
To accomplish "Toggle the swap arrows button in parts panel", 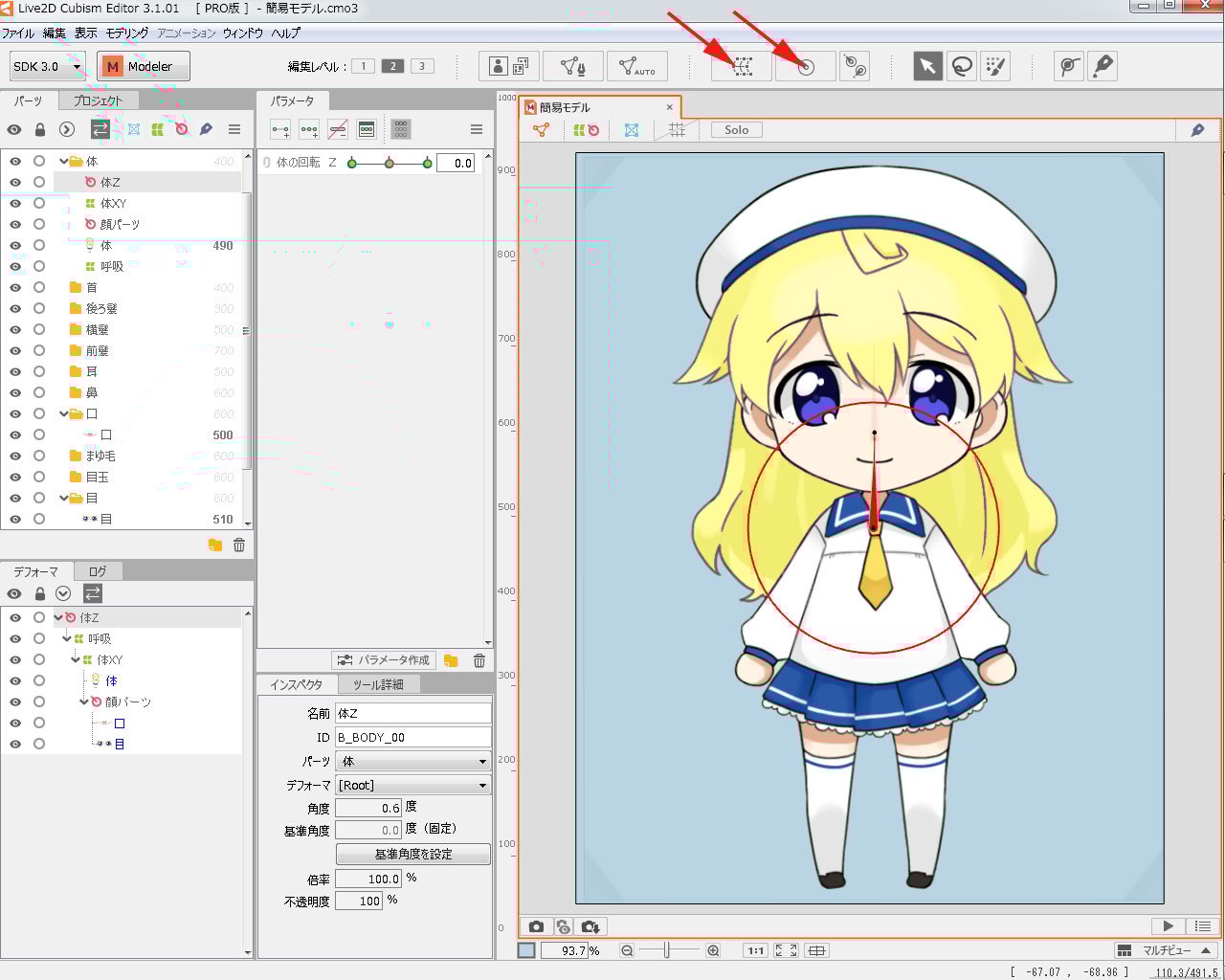I will (100, 129).
